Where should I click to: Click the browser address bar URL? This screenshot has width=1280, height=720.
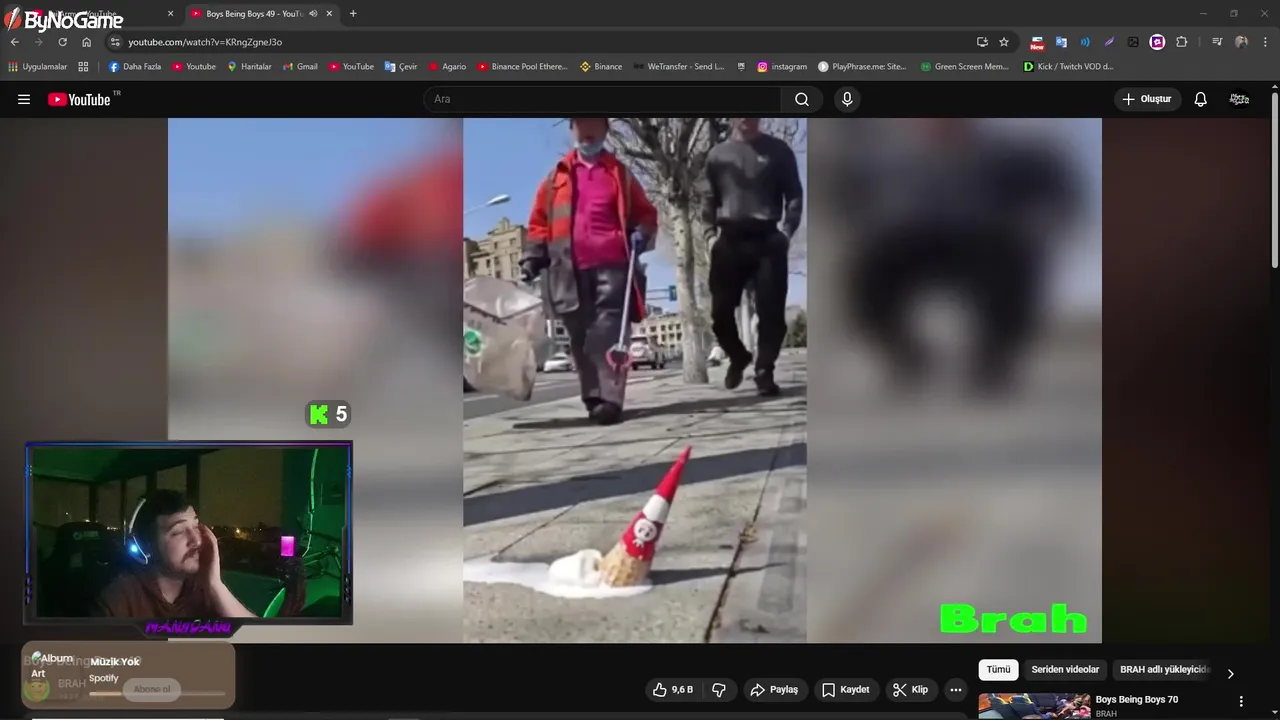tap(205, 42)
